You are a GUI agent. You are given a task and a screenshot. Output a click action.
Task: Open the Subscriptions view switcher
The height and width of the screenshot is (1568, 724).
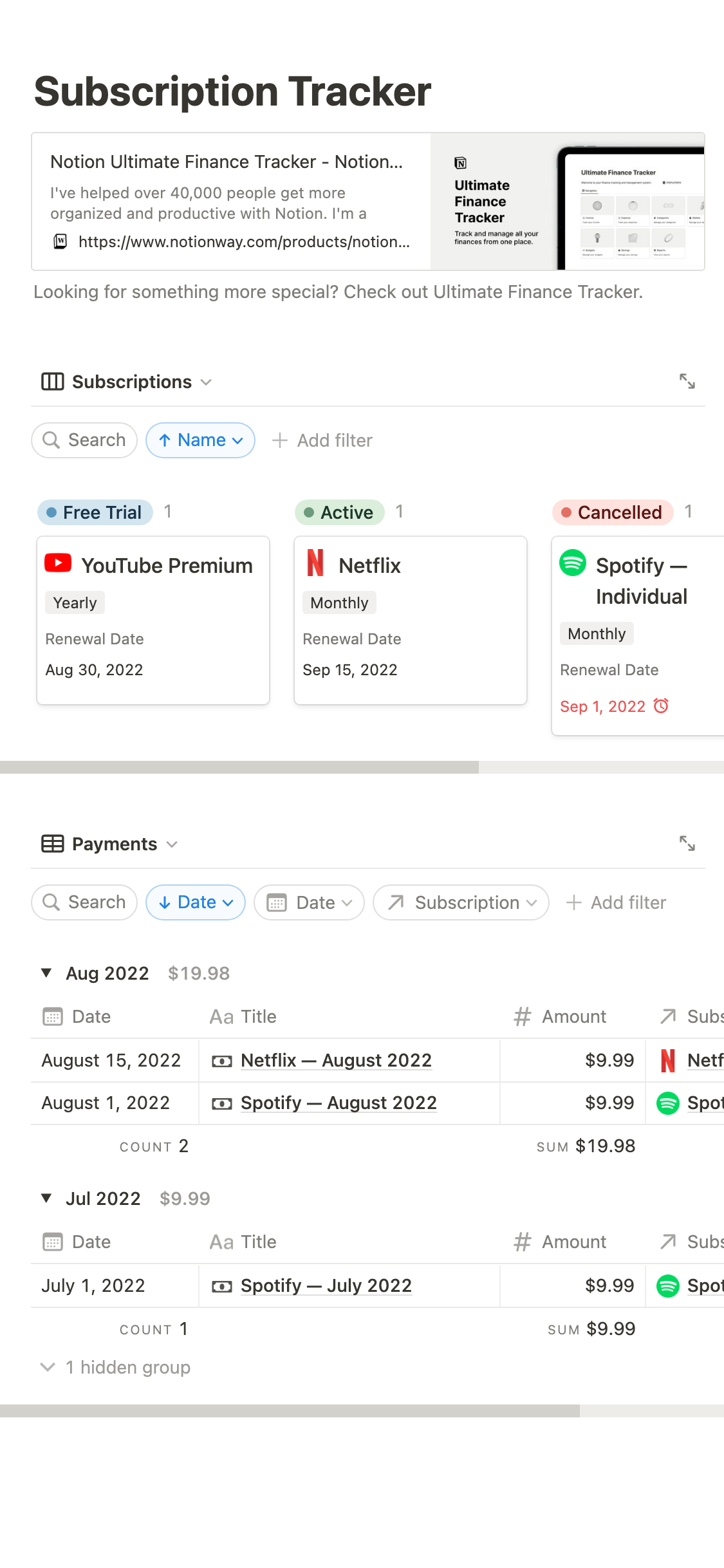click(127, 382)
